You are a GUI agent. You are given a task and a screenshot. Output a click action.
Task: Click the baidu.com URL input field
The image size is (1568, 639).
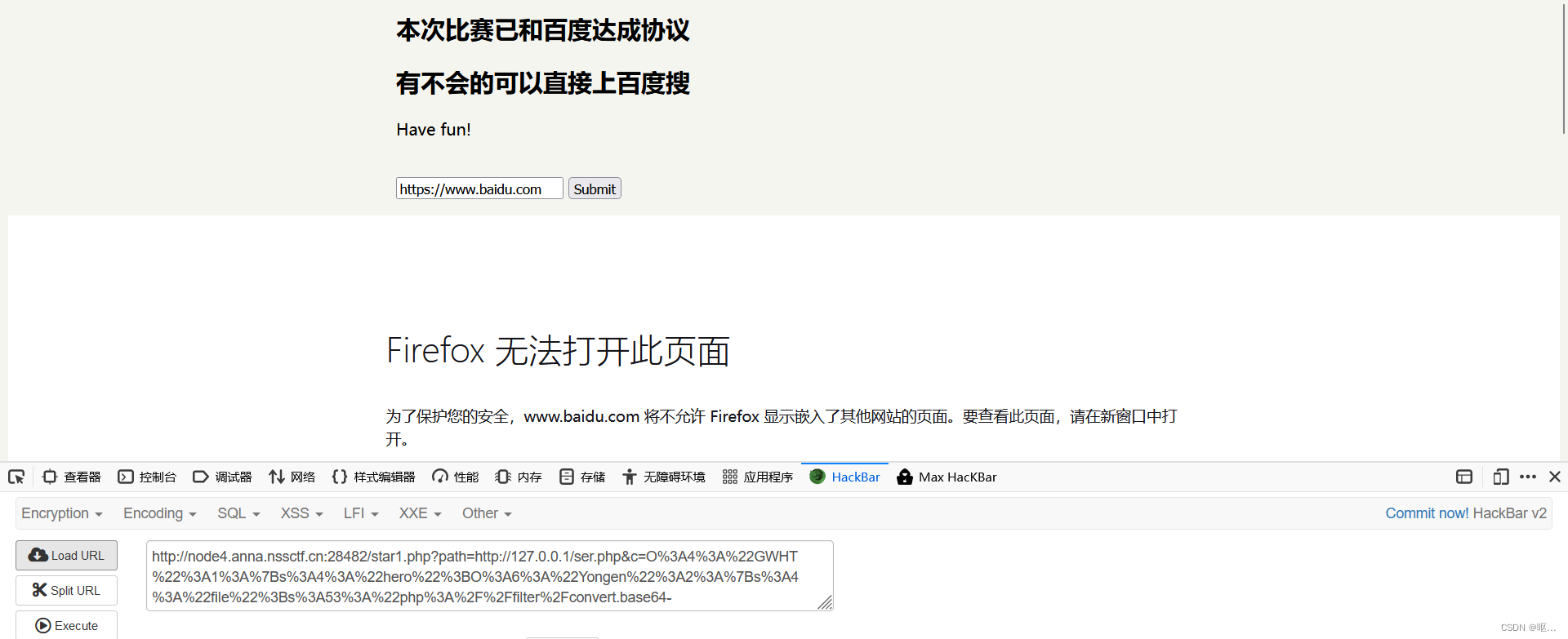click(x=479, y=189)
